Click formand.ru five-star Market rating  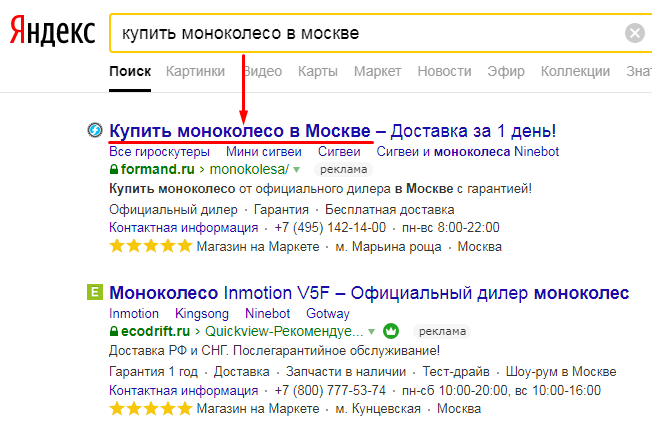[150, 246]
